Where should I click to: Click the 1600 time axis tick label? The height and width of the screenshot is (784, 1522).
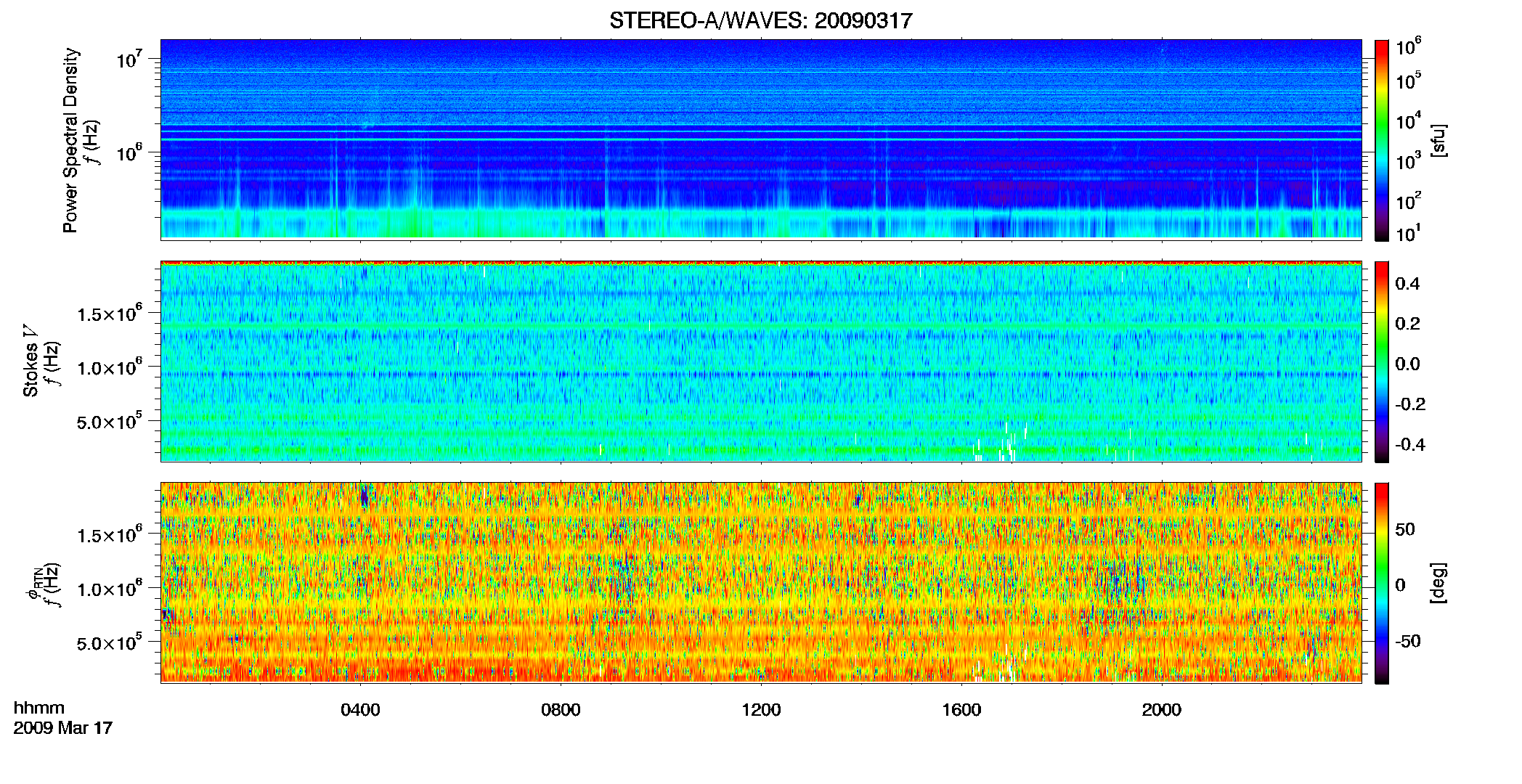(961, 710)
